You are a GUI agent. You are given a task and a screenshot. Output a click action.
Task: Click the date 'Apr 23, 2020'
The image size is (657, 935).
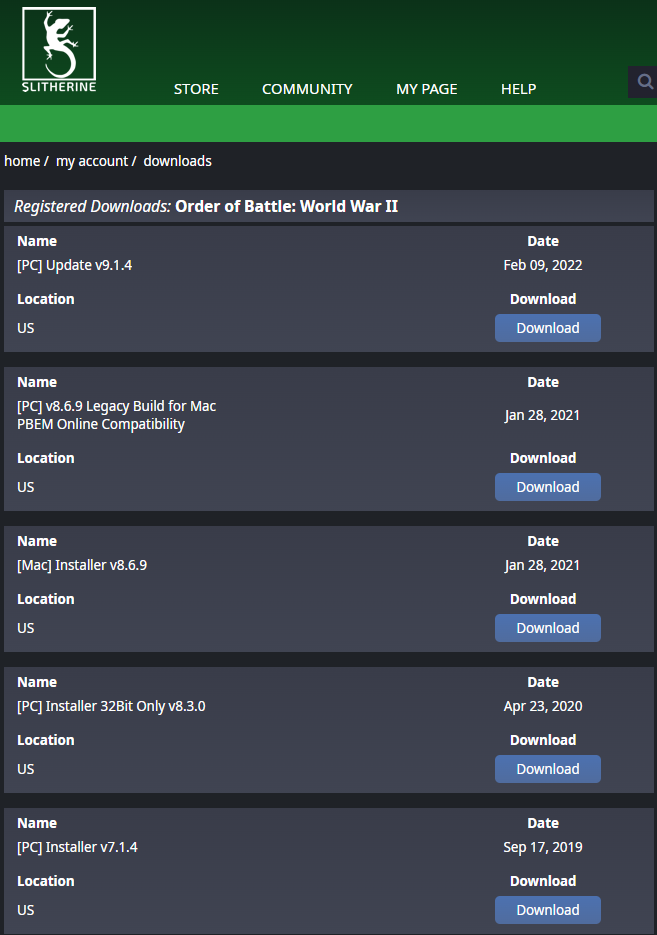tap(543, 706)
